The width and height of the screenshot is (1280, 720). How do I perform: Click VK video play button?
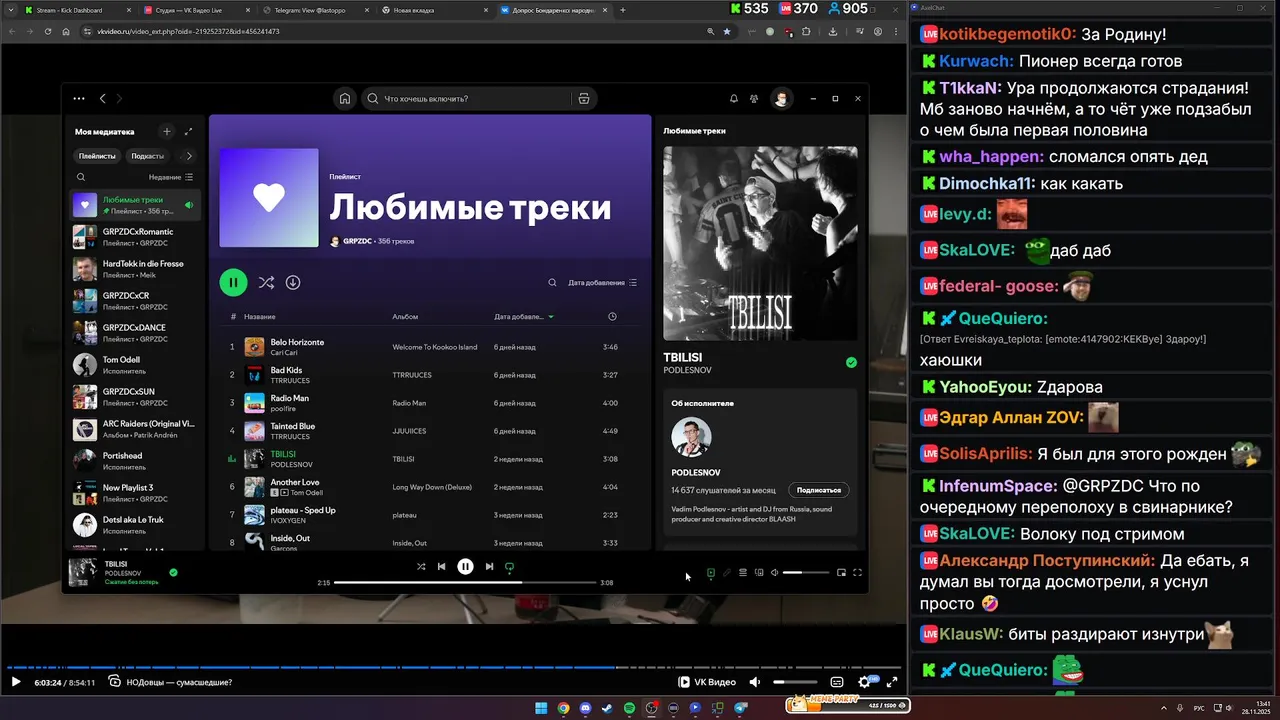[15, 682]
